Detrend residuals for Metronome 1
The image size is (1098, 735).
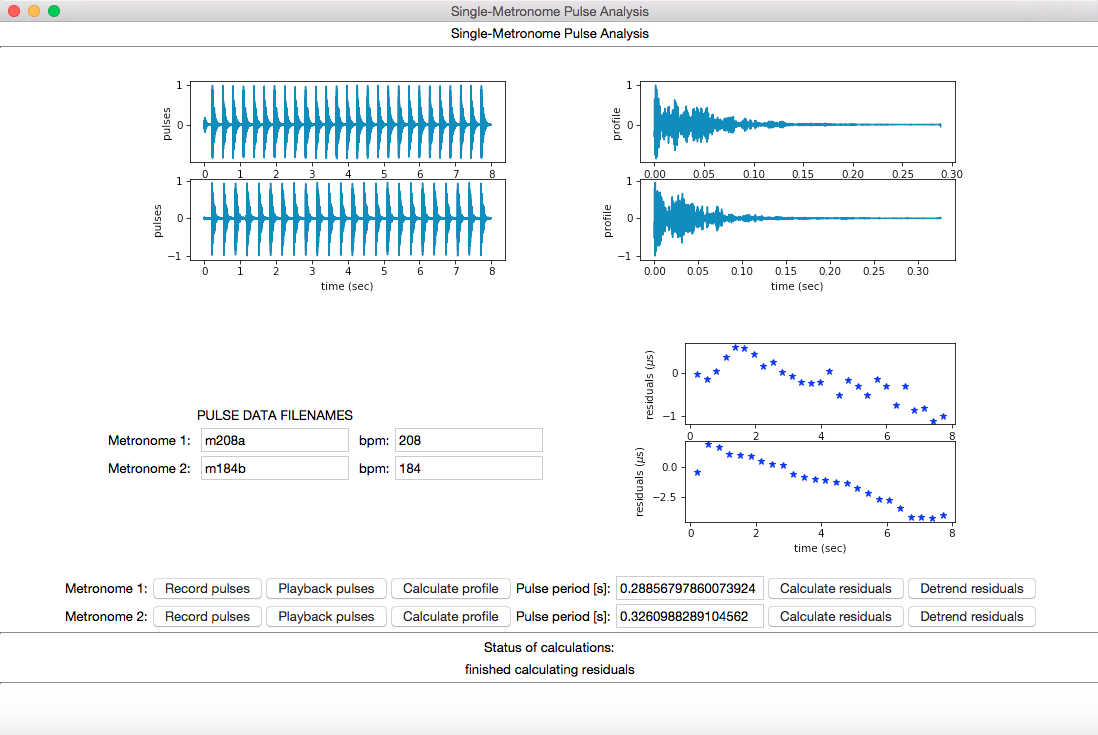pos(971,588)
